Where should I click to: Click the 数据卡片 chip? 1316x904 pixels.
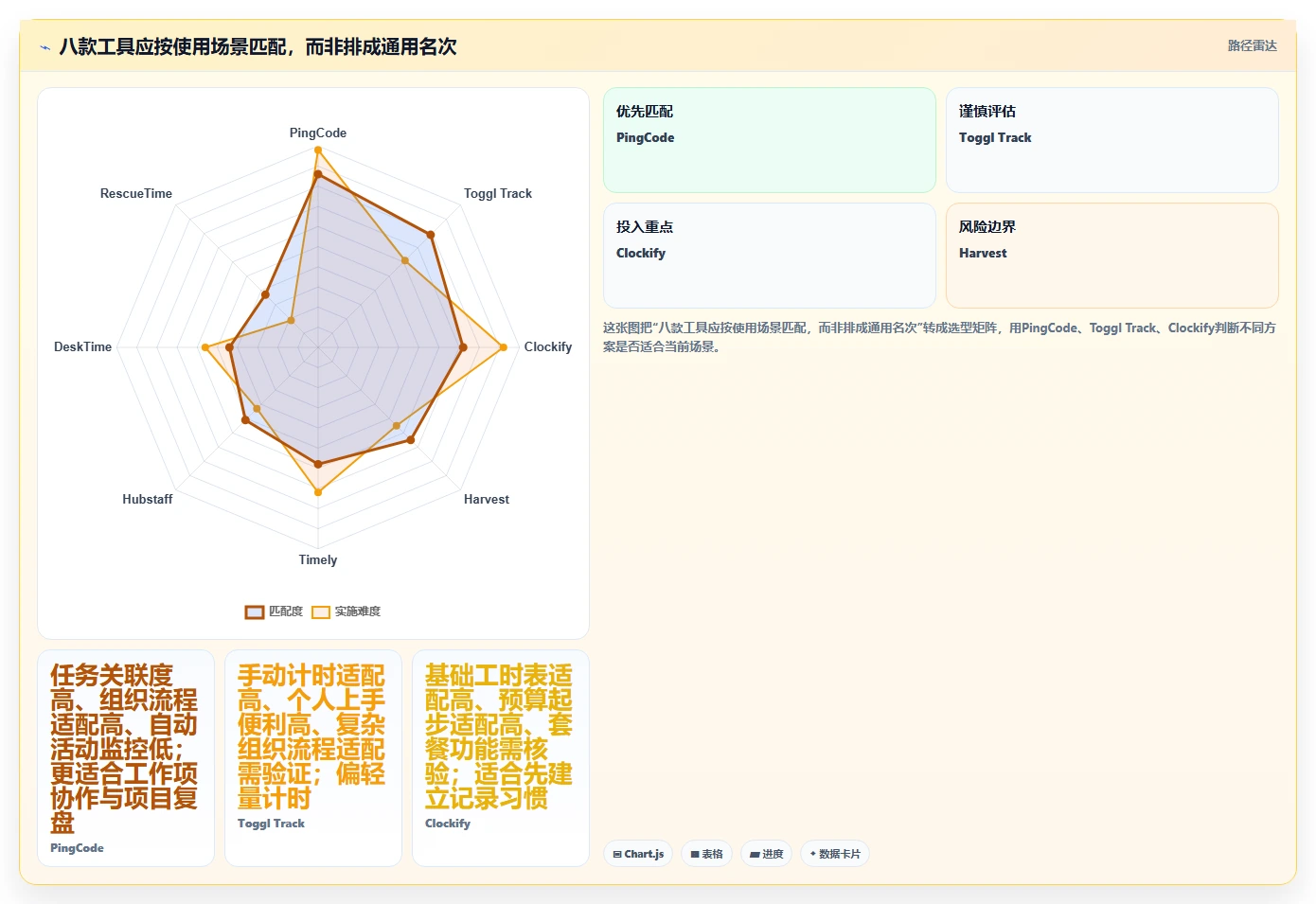834,854
